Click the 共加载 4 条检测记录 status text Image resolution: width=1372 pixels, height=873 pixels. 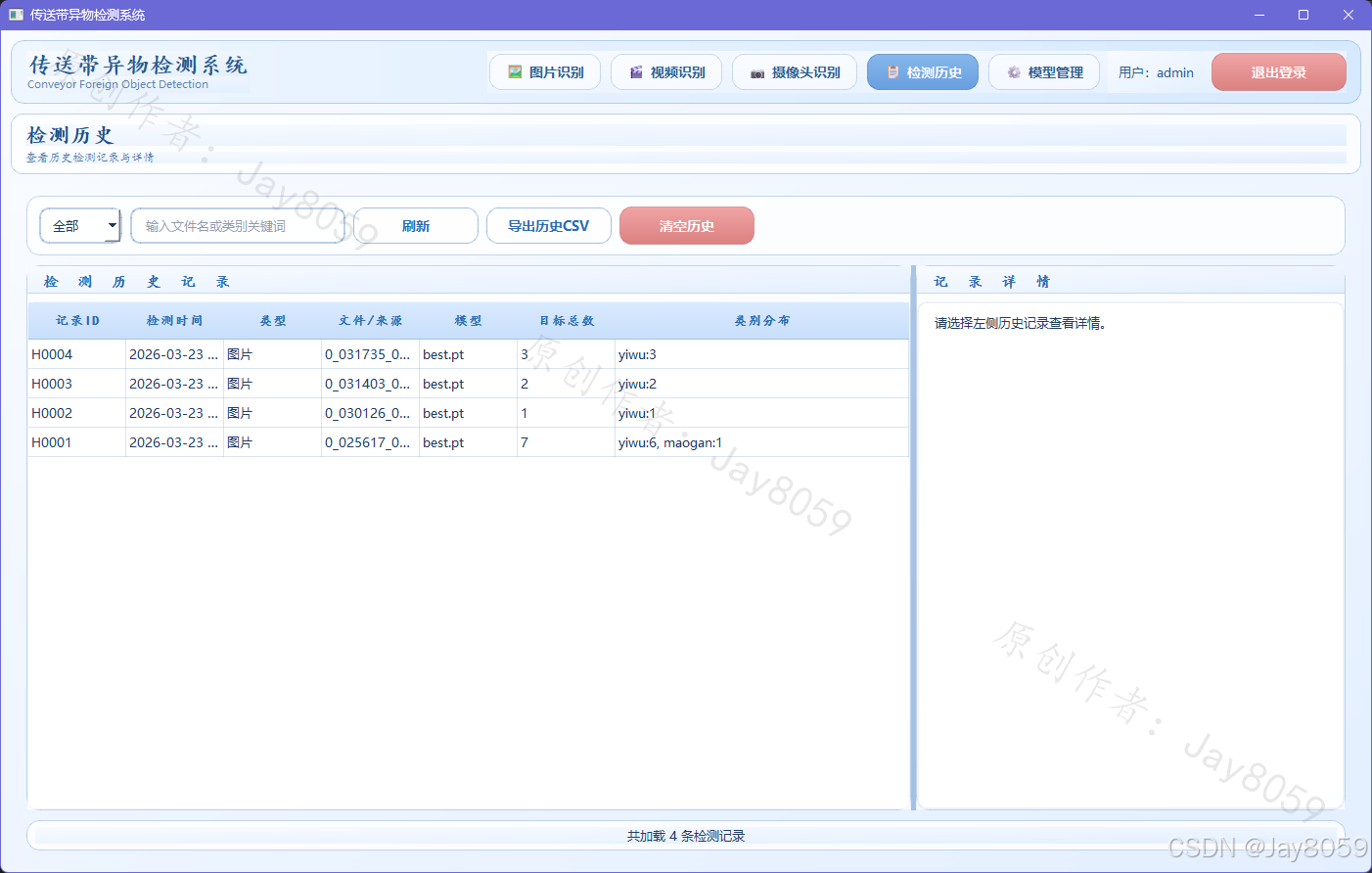coord(686,836)
